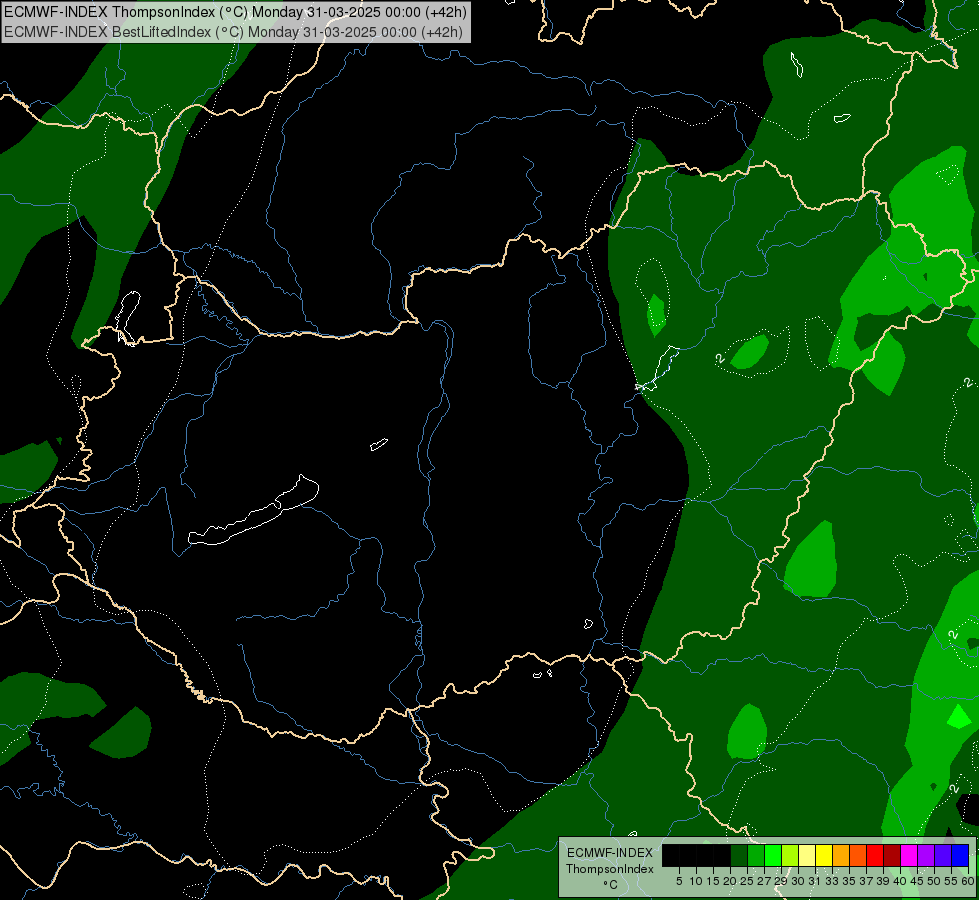
Task: Click legend tick value 35
Action: pyautogui.click(x=849, y=881)
